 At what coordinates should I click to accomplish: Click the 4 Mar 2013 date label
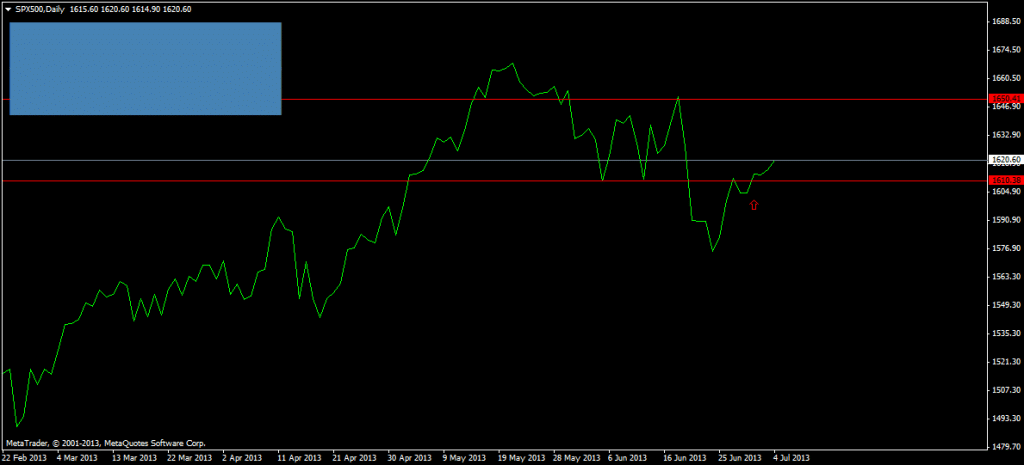pos(79,458)
